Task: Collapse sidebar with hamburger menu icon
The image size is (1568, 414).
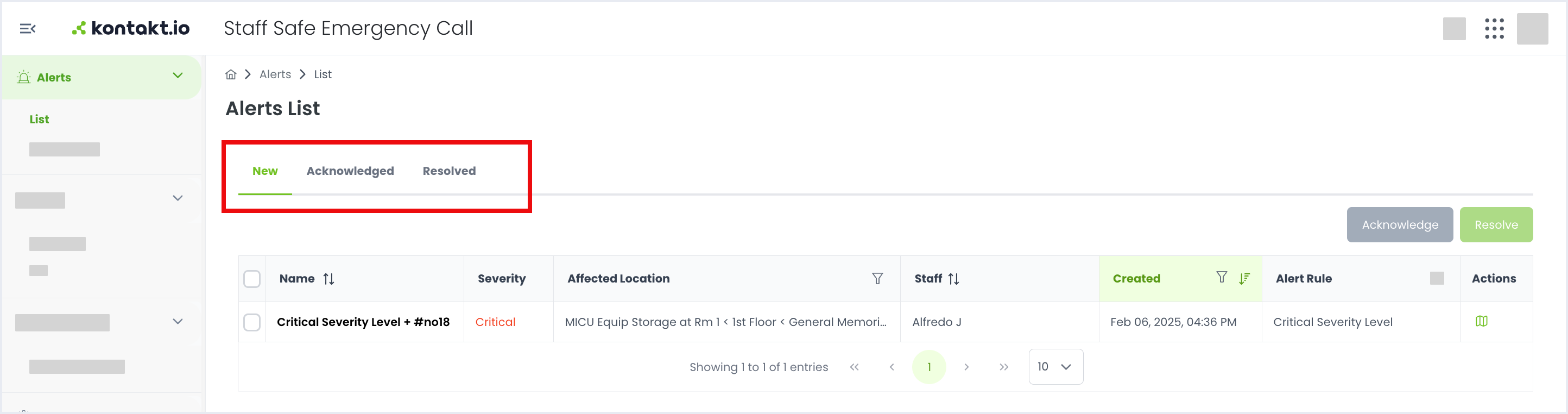Action: pyautogui.click(x=27, y=29)
